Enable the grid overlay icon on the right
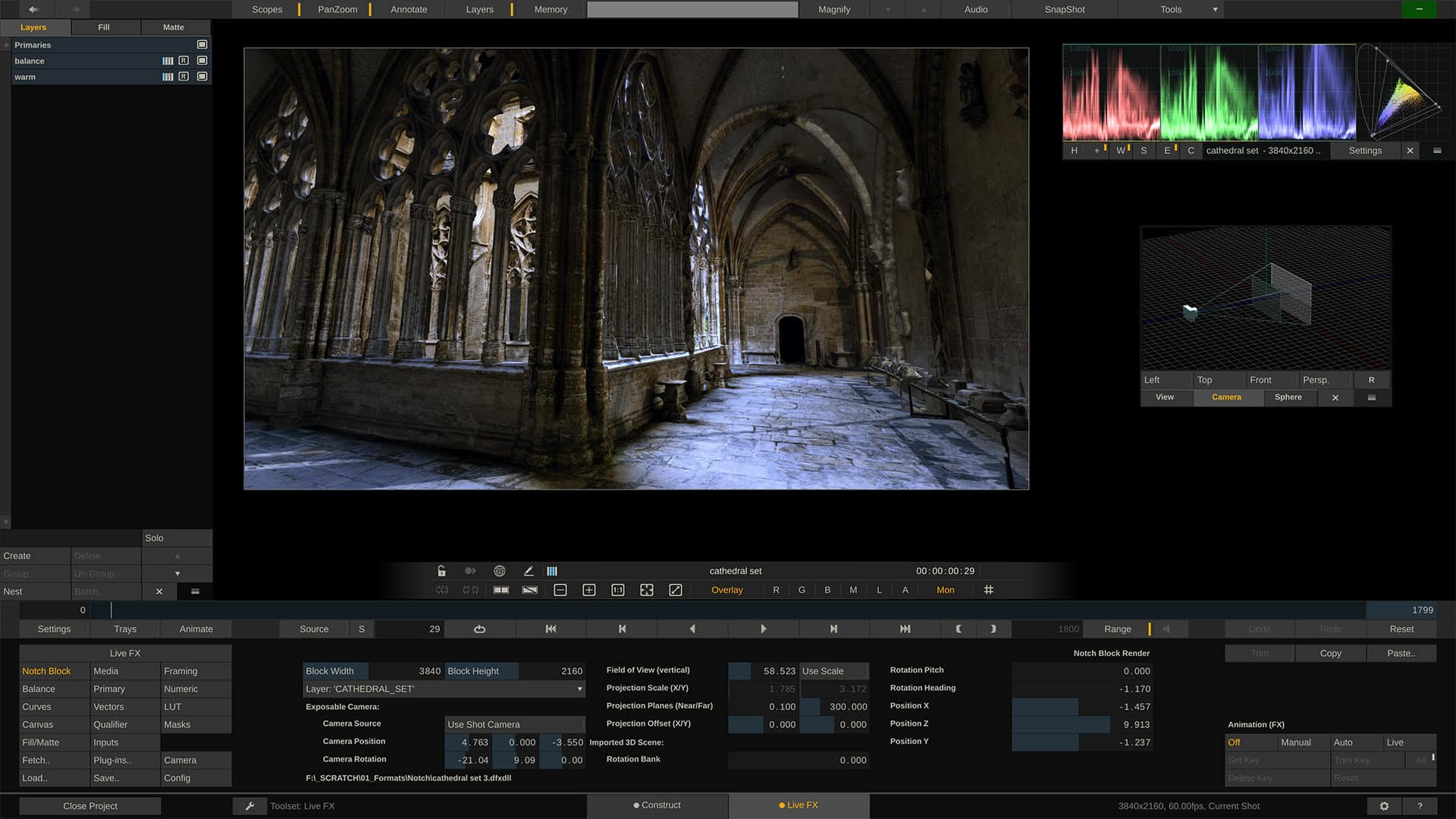Viewport: 1456px width, 819px height. coord(989,589)
